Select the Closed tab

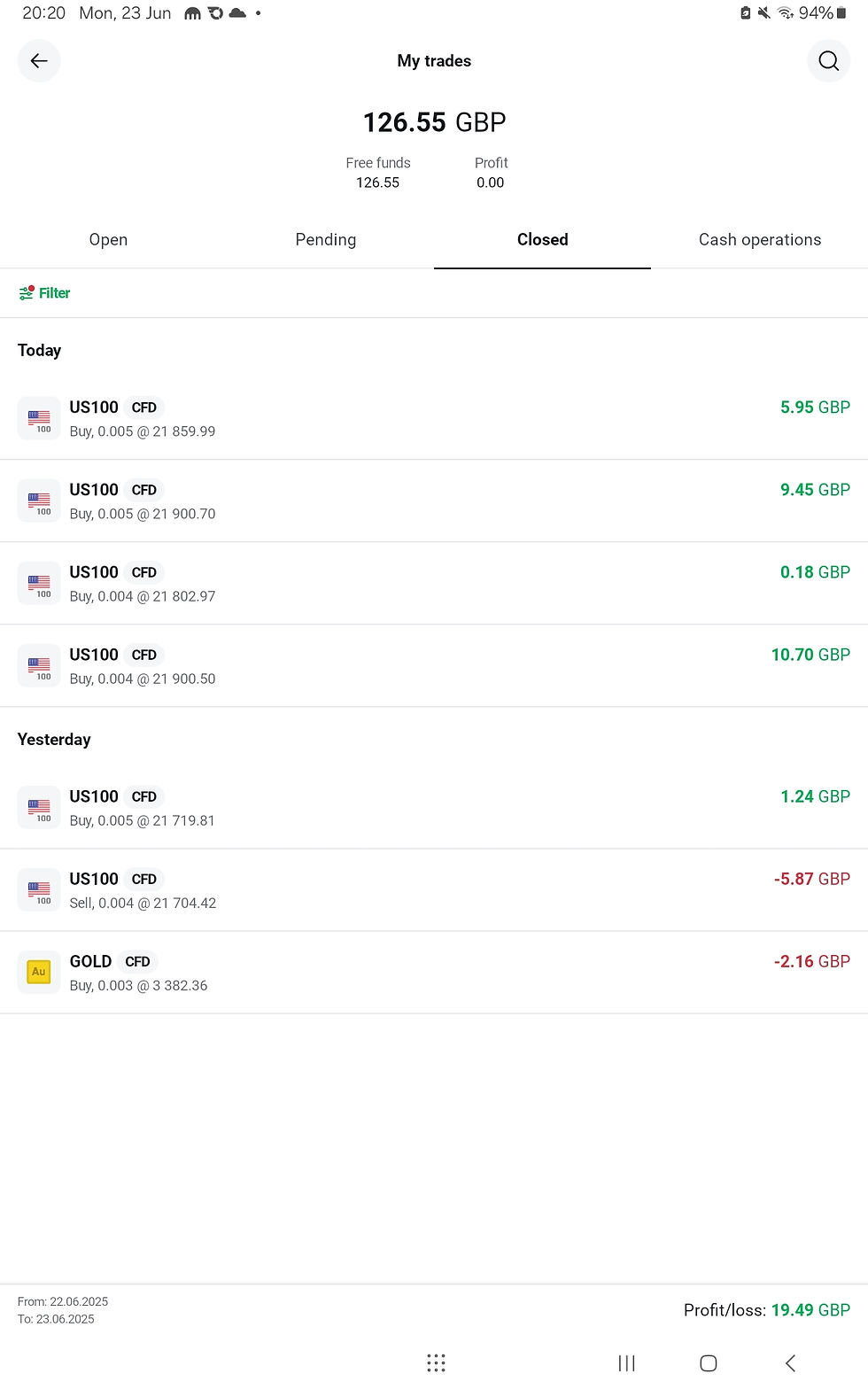(x=542, y=240)
